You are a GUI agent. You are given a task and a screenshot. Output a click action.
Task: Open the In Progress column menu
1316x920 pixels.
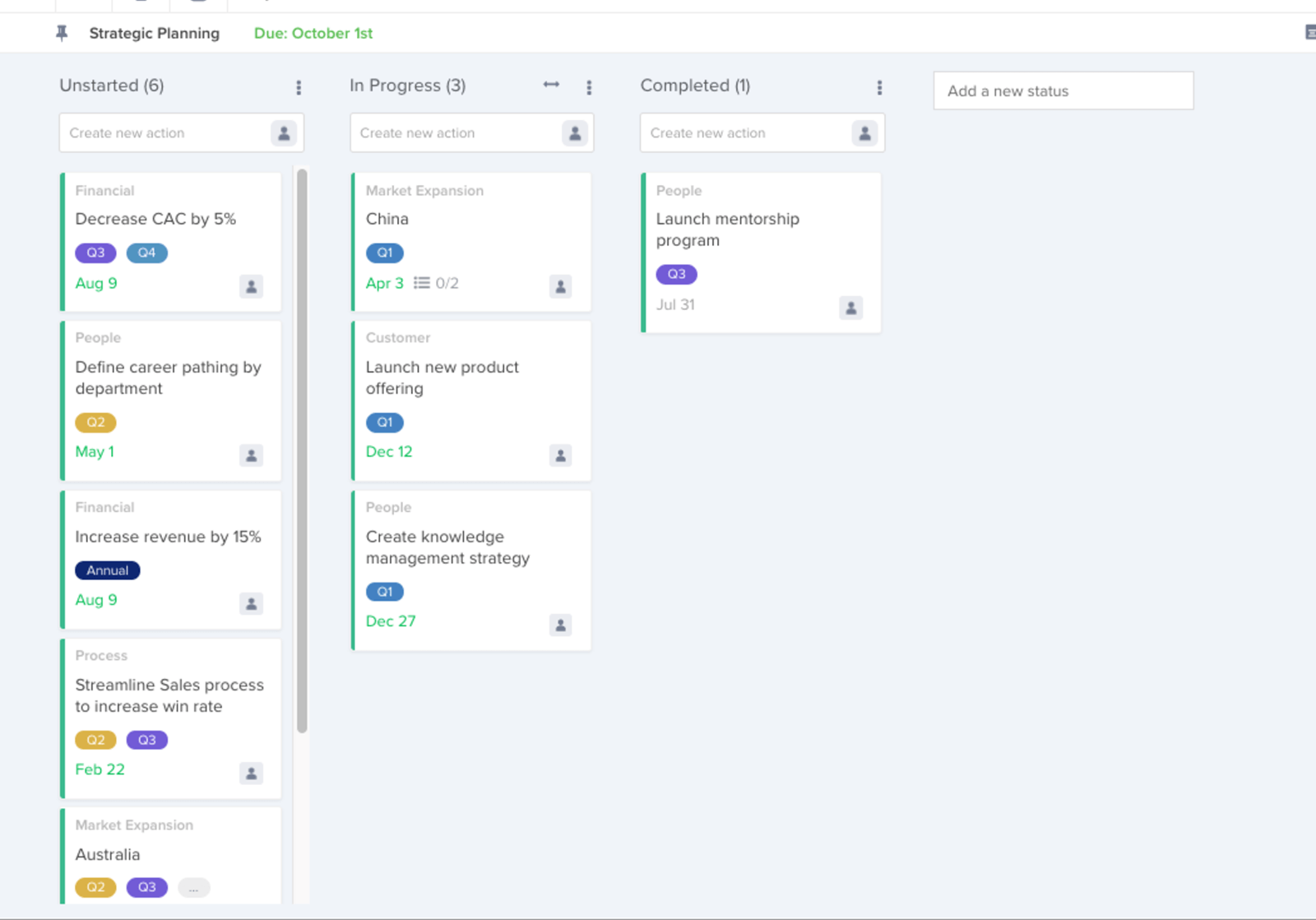589,86
